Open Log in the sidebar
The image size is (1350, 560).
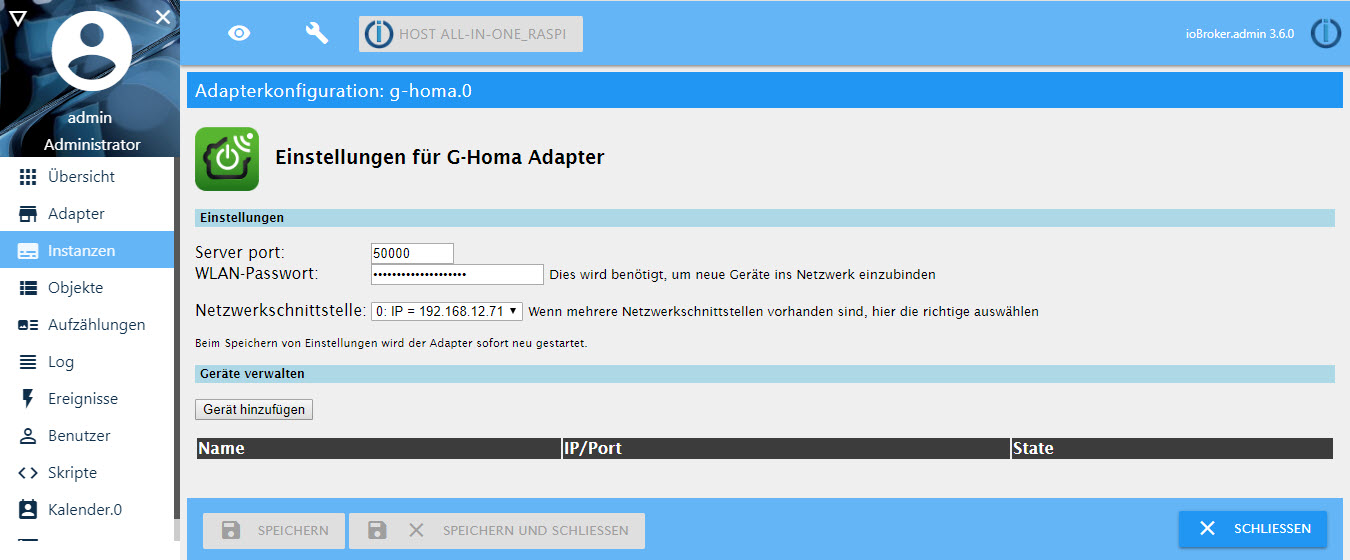(87, 362)
